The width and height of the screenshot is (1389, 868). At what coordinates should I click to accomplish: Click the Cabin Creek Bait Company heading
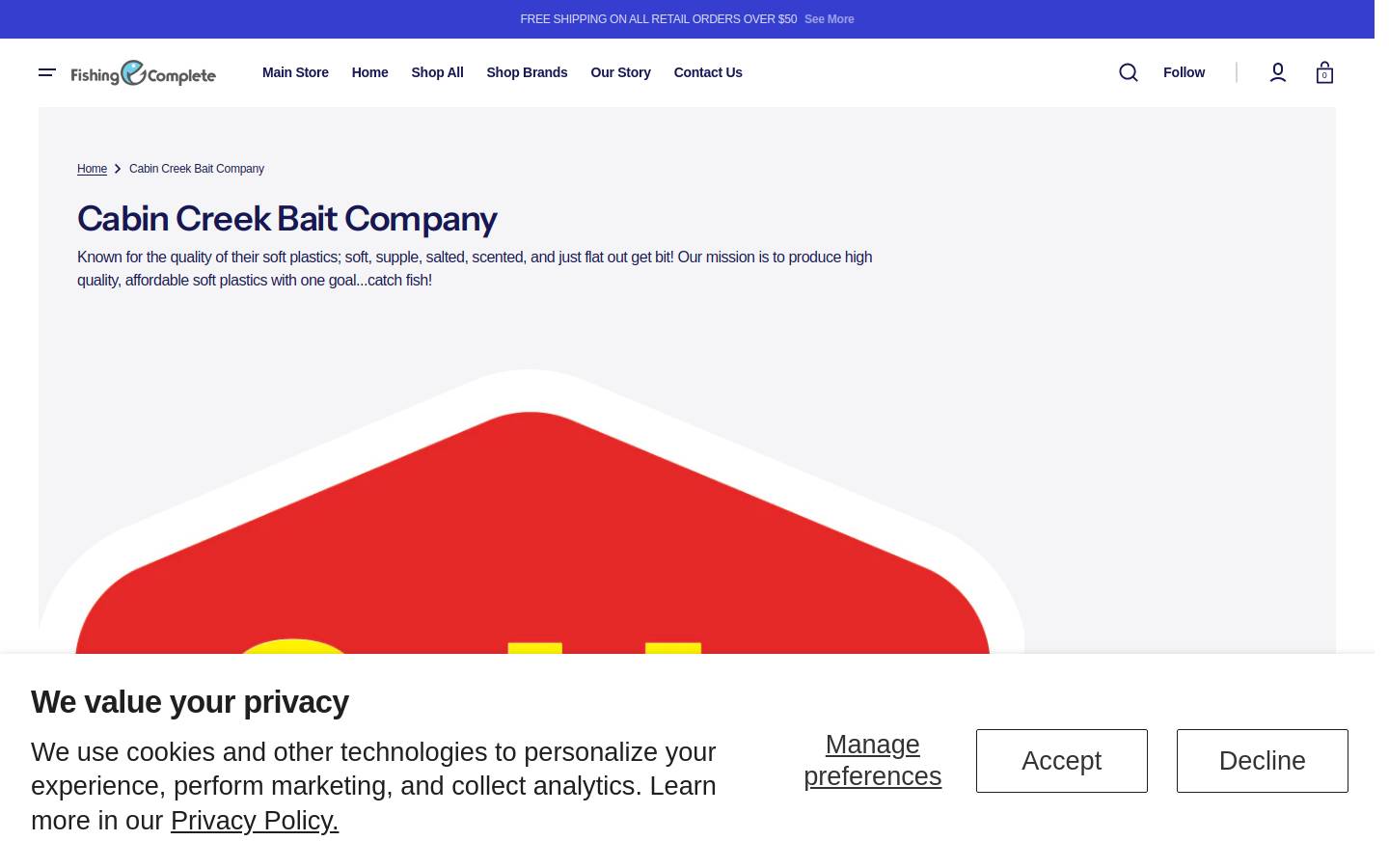[287, 219]
